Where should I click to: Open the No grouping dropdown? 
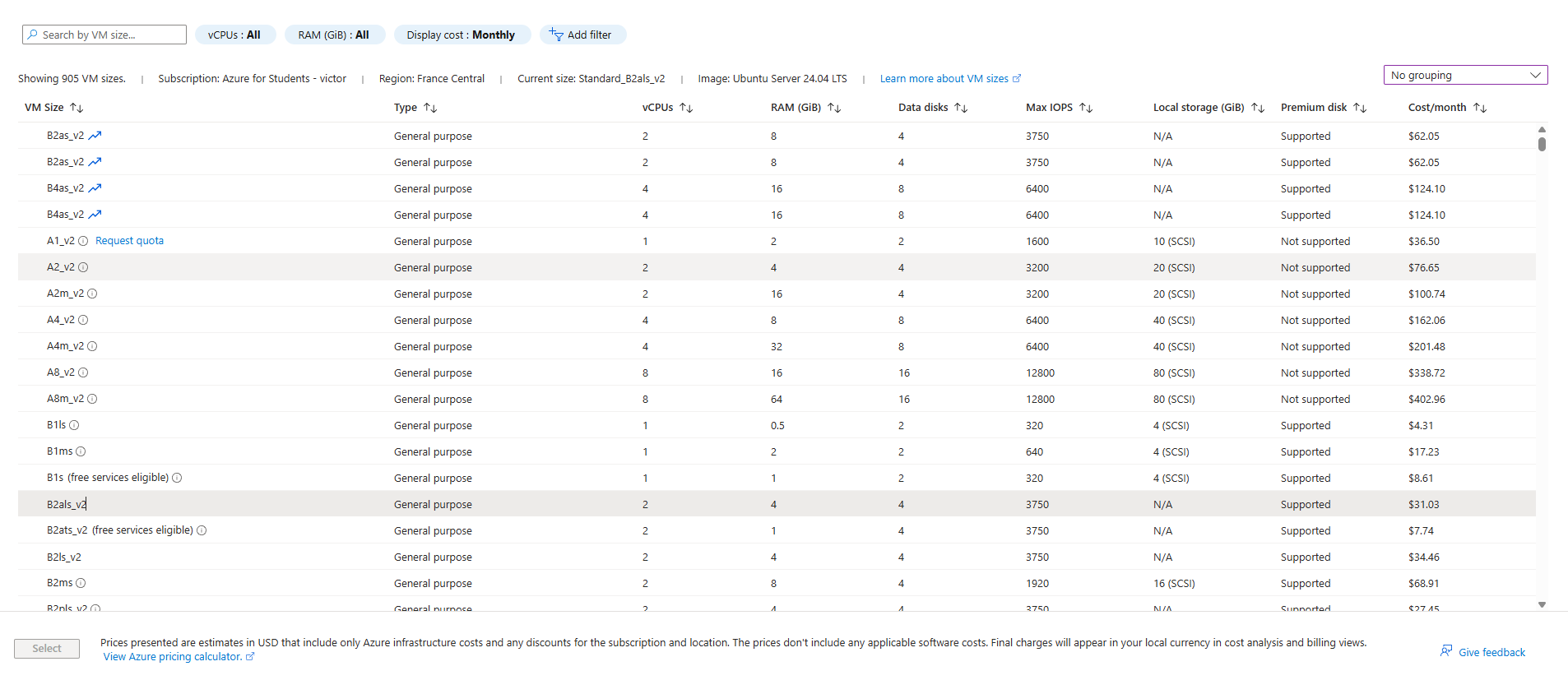pos(1465,75)
